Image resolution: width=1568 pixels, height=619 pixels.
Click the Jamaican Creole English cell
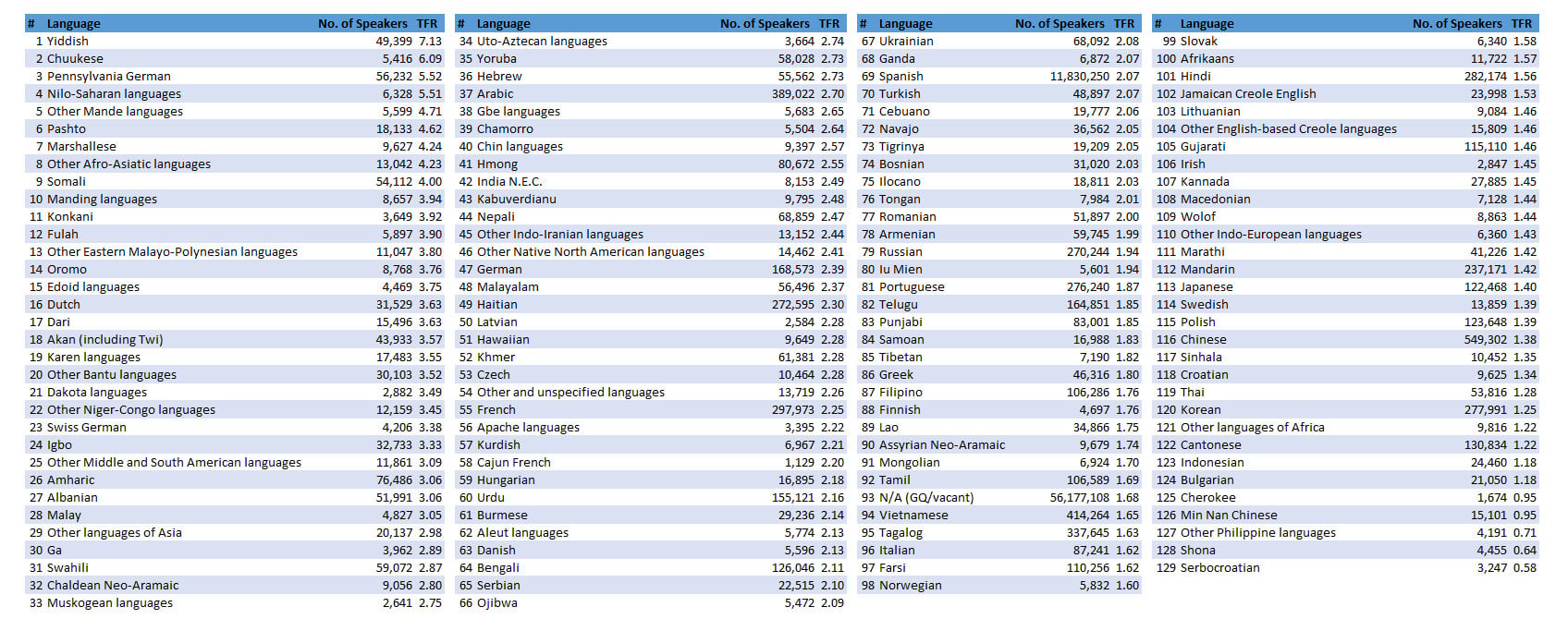[x=1247, y=94]
